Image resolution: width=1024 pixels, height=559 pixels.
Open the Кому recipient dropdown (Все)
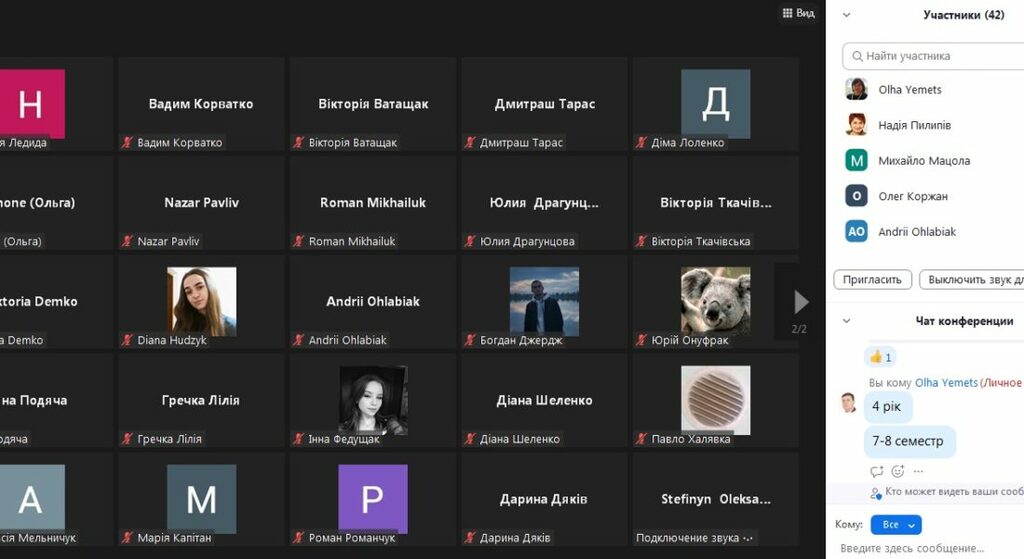point(895,525)
